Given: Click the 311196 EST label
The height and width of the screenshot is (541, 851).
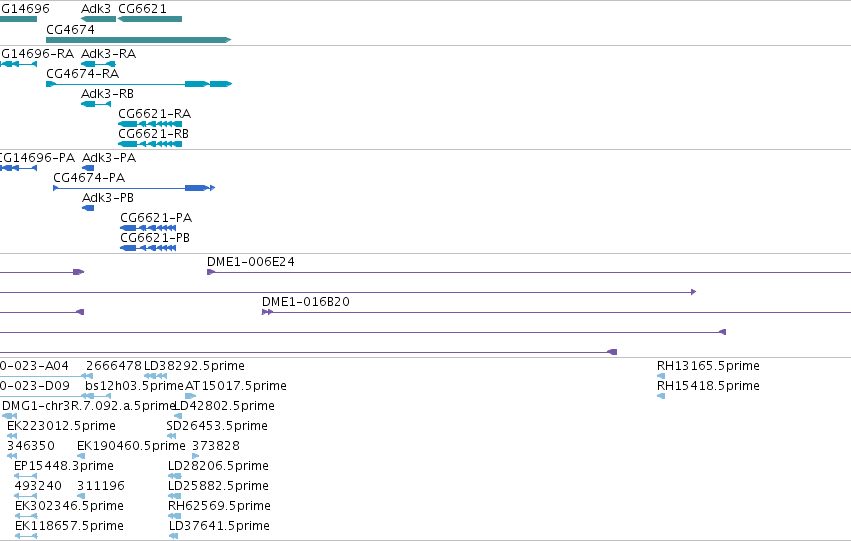Looking at the screenshot, I should click(101, 486).
